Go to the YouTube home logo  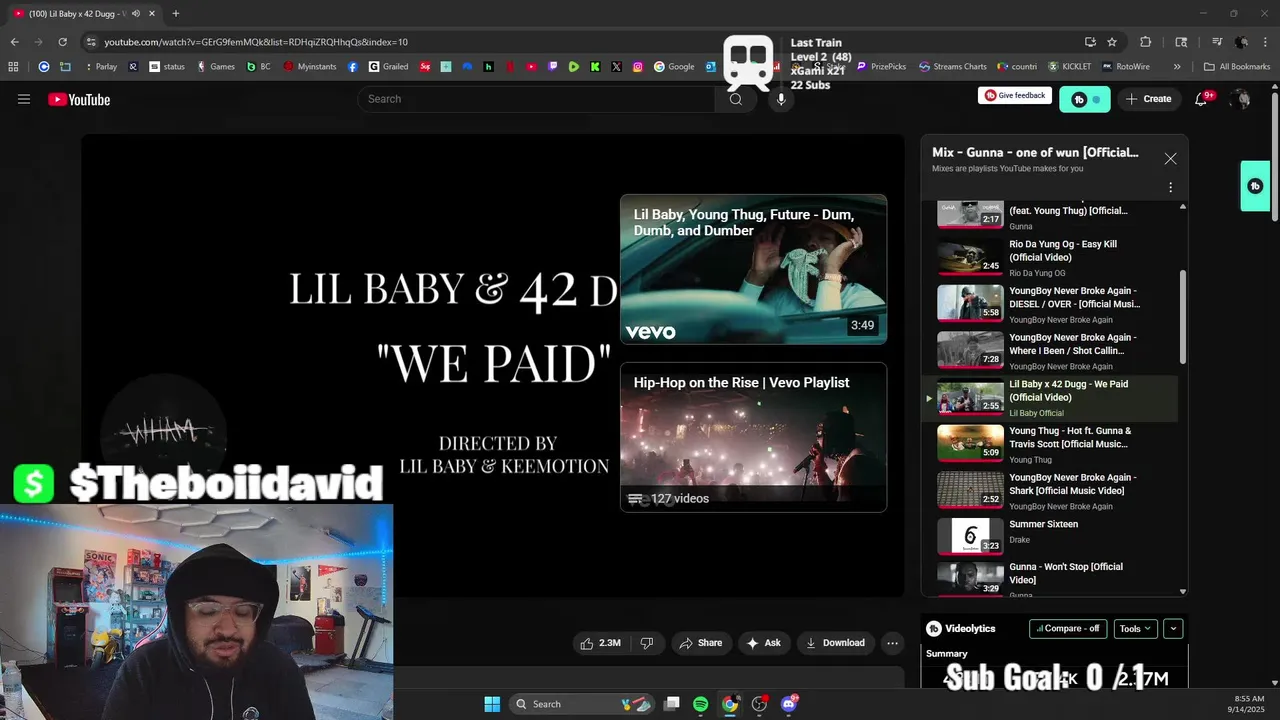pos(79,99)
